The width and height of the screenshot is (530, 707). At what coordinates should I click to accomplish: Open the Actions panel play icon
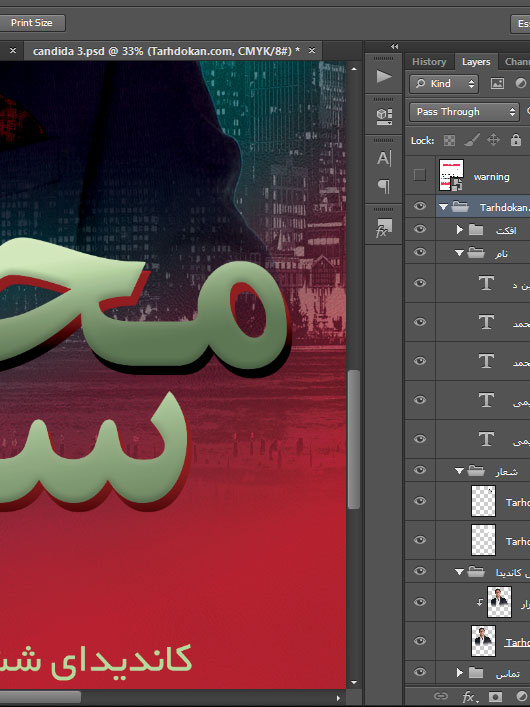[384, 76]
